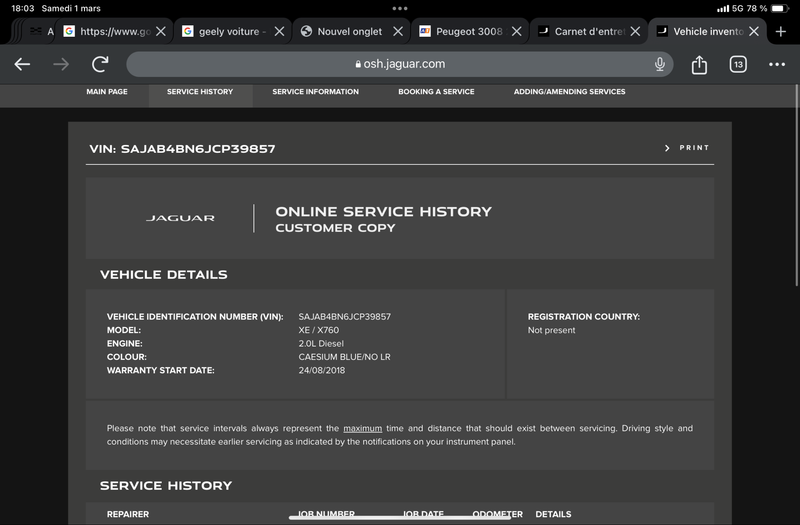Viewport: 800px width, 525px height.
Task: Click the Jaguar logo
Action: [x=180, y=218]
